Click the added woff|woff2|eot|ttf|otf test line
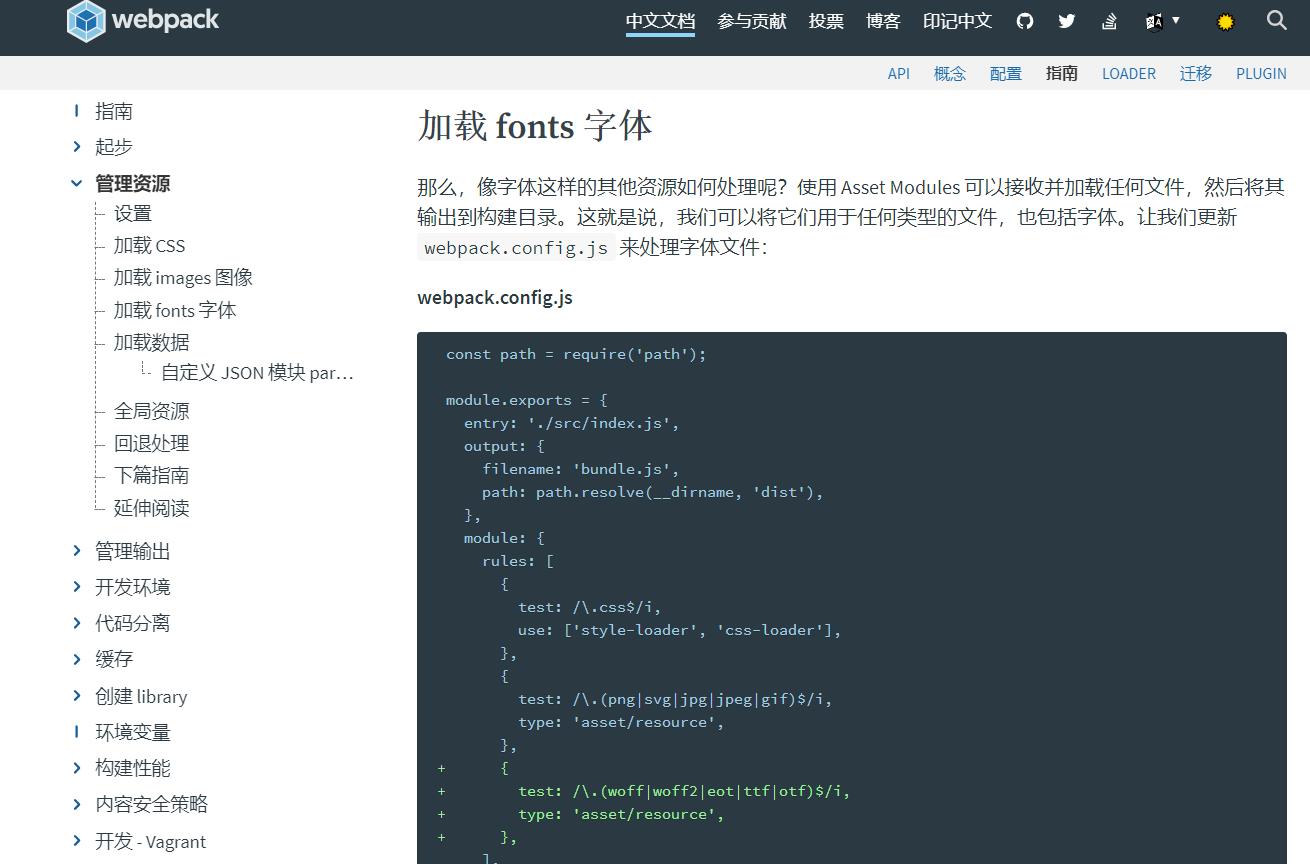Image resolution: width=1310 pixels, height=864 pixels. 684,791
